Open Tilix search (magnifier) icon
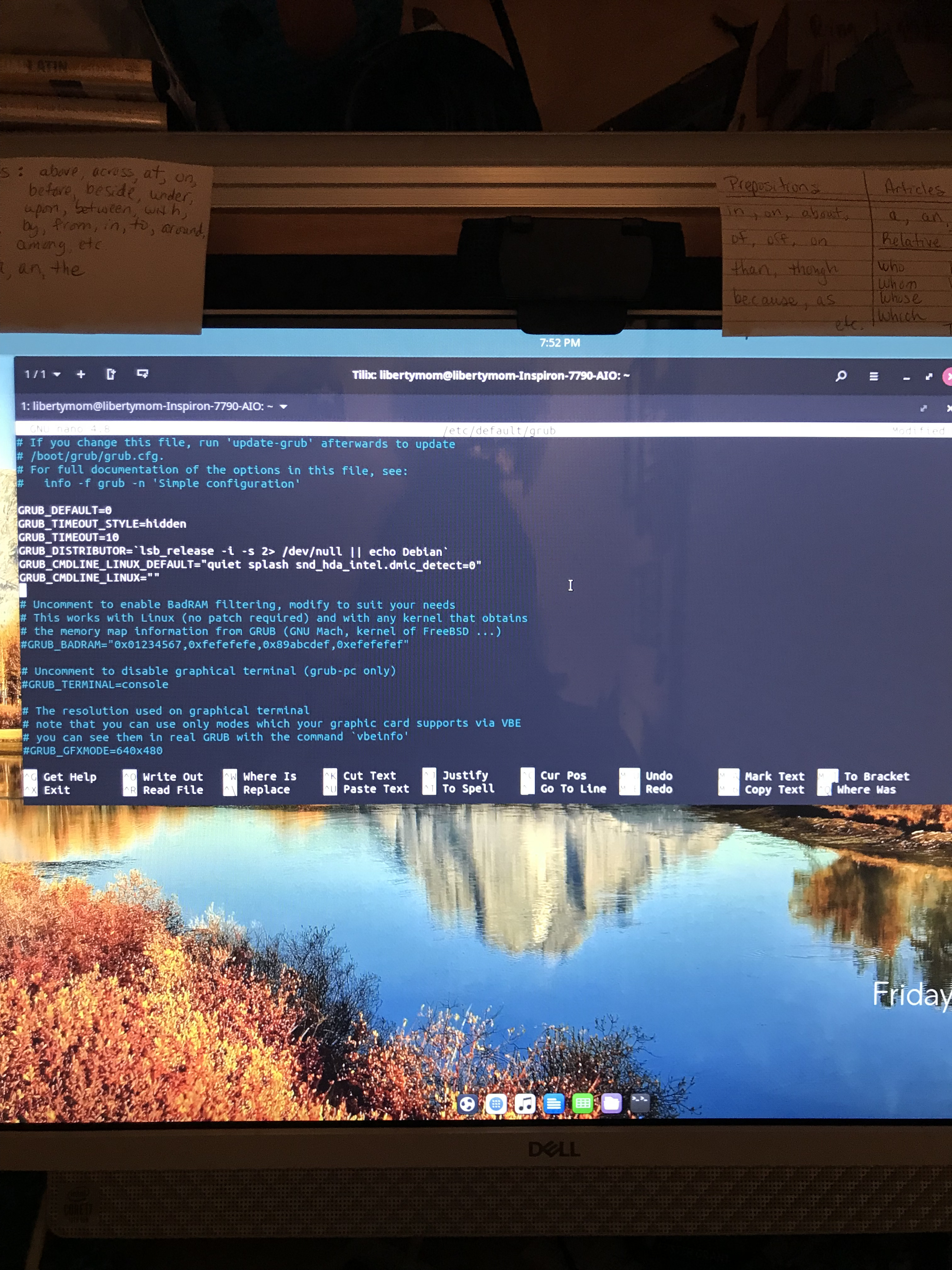Viewport: 952px width, 1270px height. click(x=841, y=376)
